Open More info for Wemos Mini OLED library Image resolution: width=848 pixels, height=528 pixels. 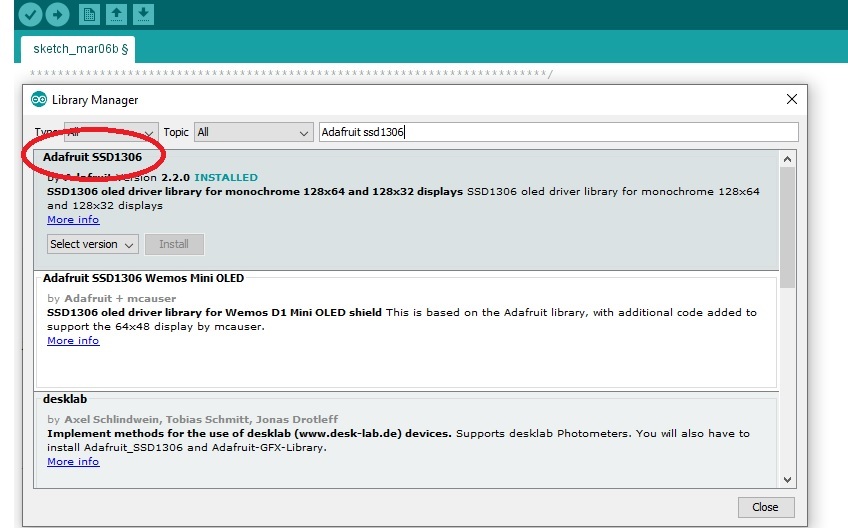click(73, 340)
